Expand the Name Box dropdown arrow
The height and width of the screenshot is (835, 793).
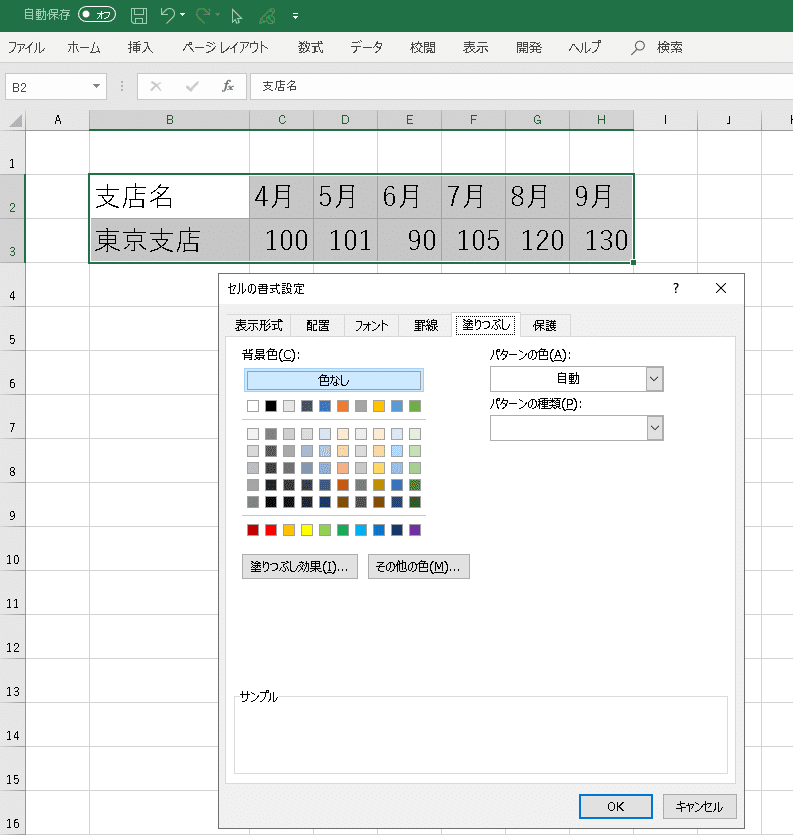click(96, 86)
